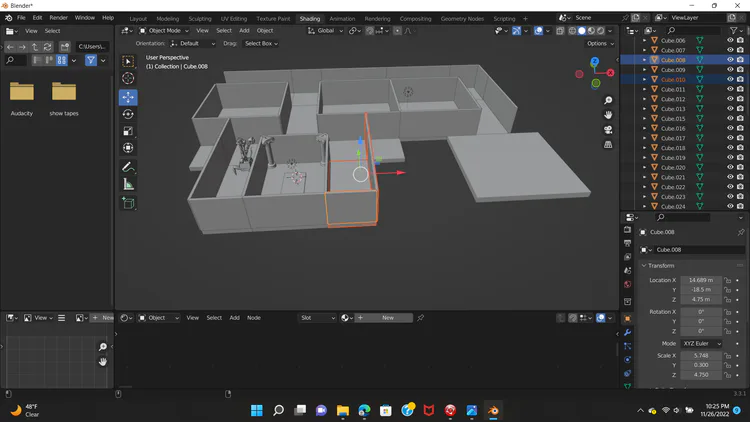Open Modifier properties wrench tab

[x=628, y=332]
